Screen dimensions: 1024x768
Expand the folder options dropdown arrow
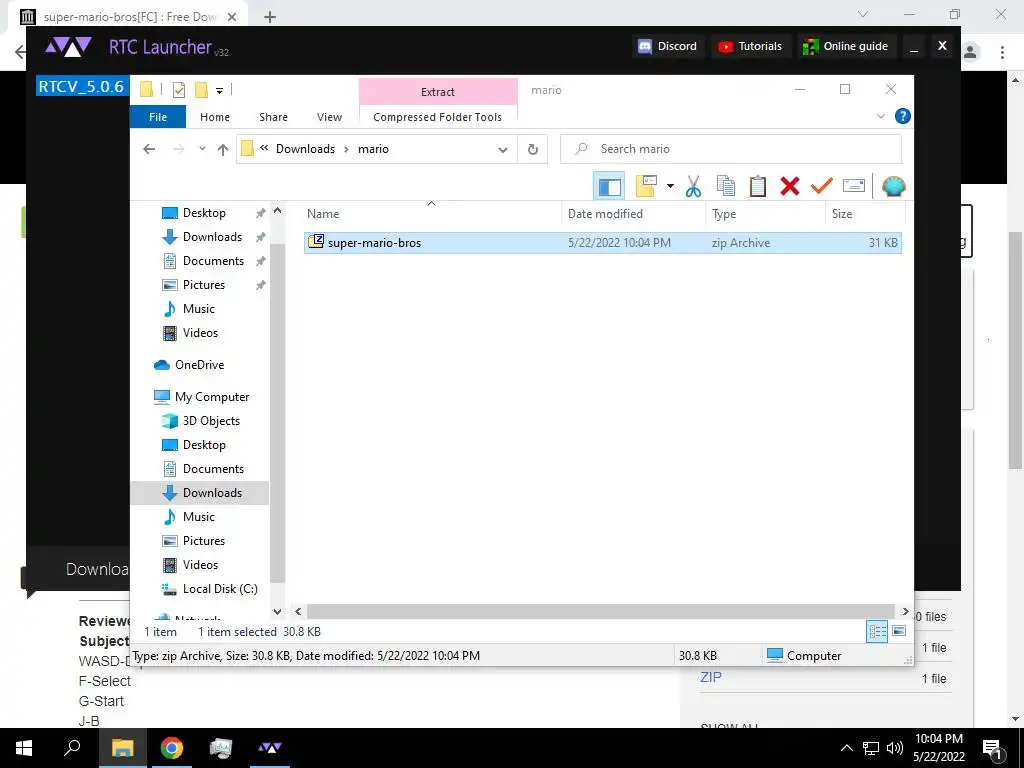click(x=670, y=187)
